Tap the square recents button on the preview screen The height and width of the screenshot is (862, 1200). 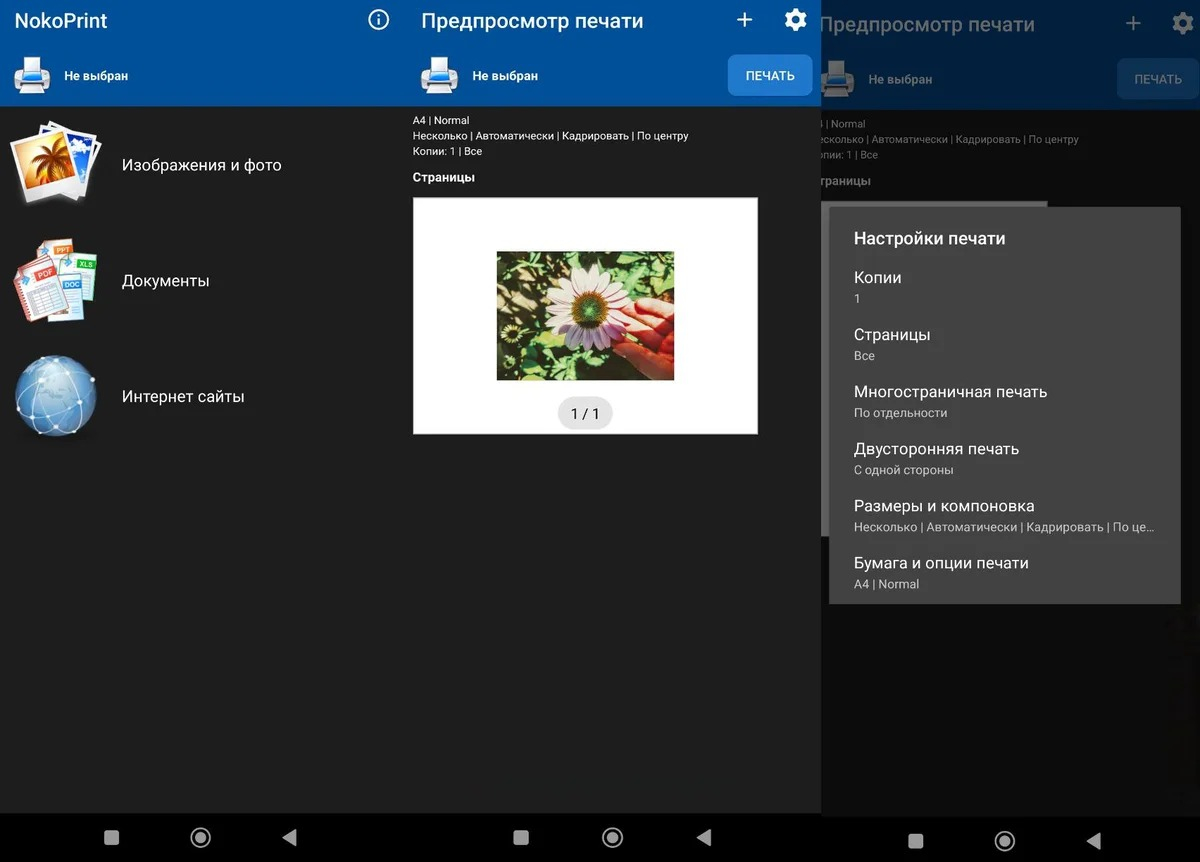[x=521, y=838]
